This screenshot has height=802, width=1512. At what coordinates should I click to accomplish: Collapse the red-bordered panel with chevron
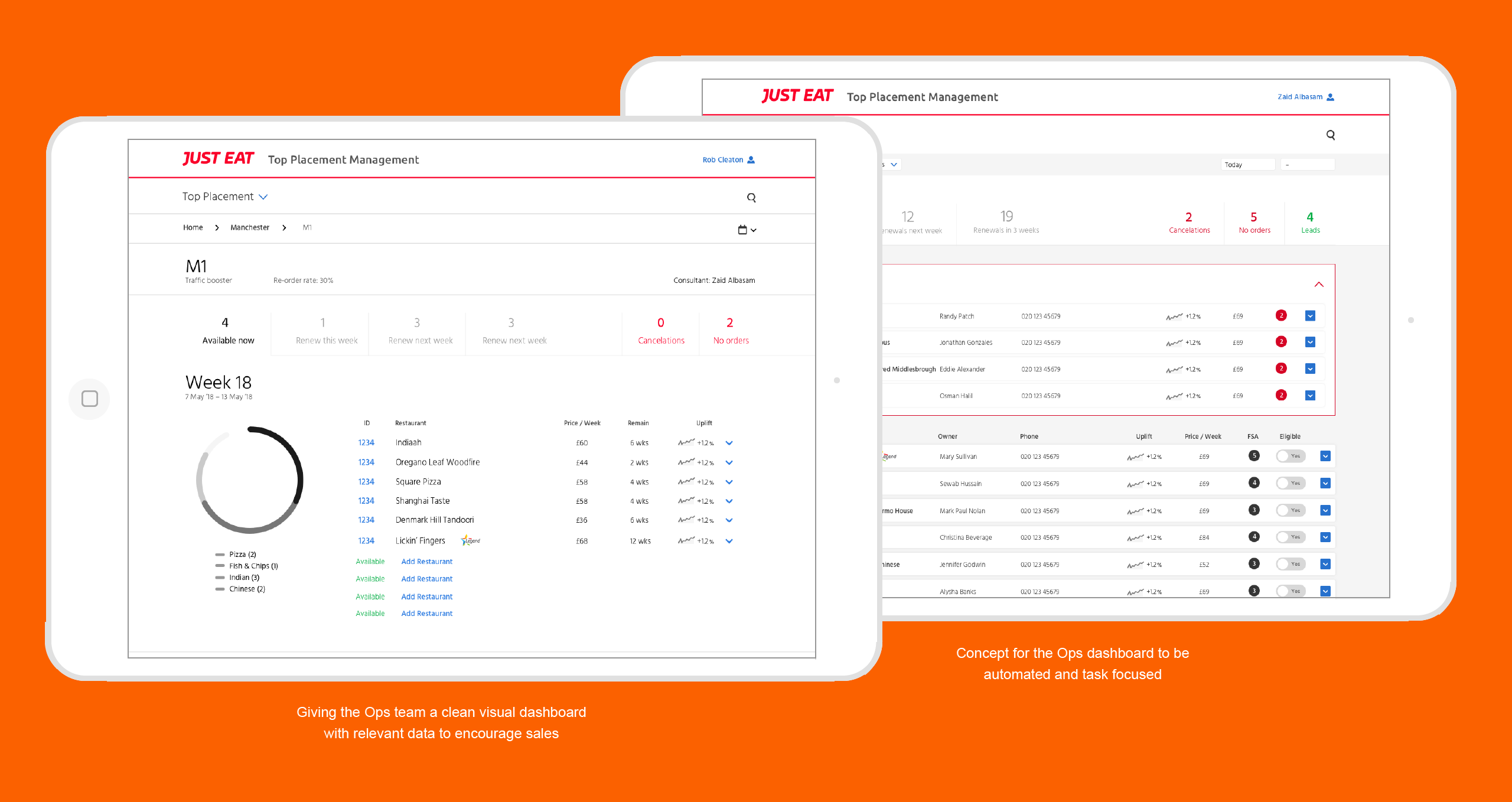1319,285
